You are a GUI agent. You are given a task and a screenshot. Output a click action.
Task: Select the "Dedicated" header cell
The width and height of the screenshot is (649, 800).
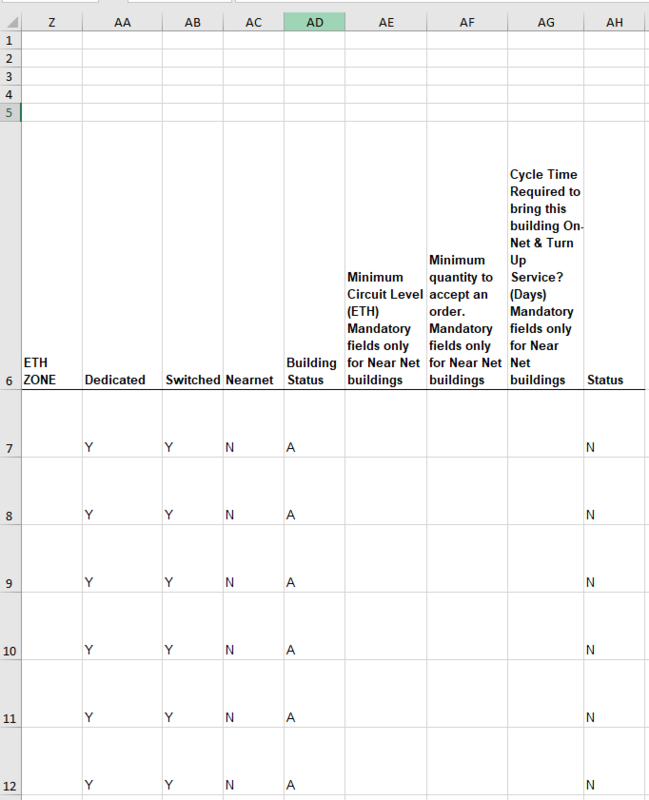pyautogui.click(x=122, y=380)
